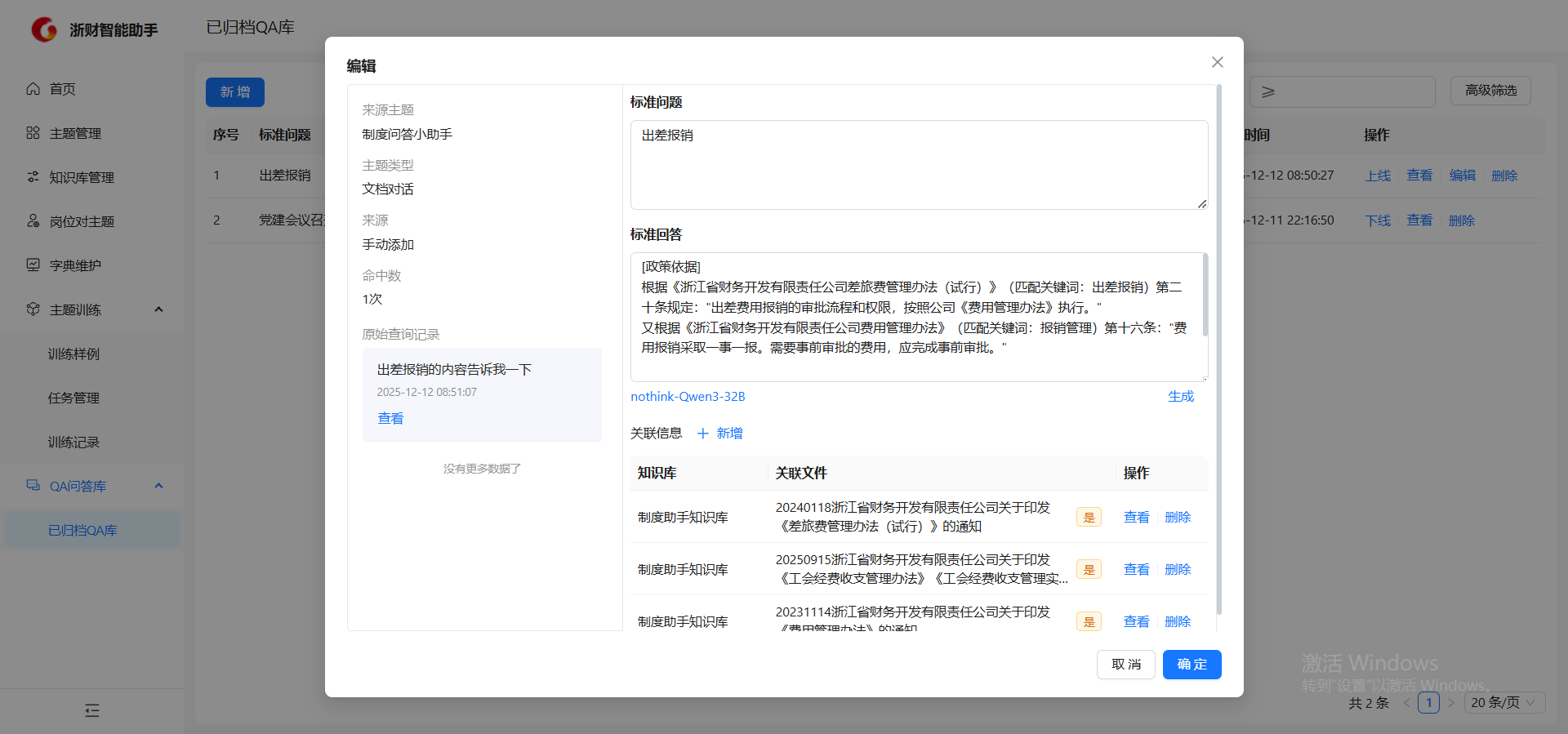This screenshot has height=734, width=1568.
Task: Toggle the 是 tag for 差旅费管理办法 file
Action: tap(1089, 517)
